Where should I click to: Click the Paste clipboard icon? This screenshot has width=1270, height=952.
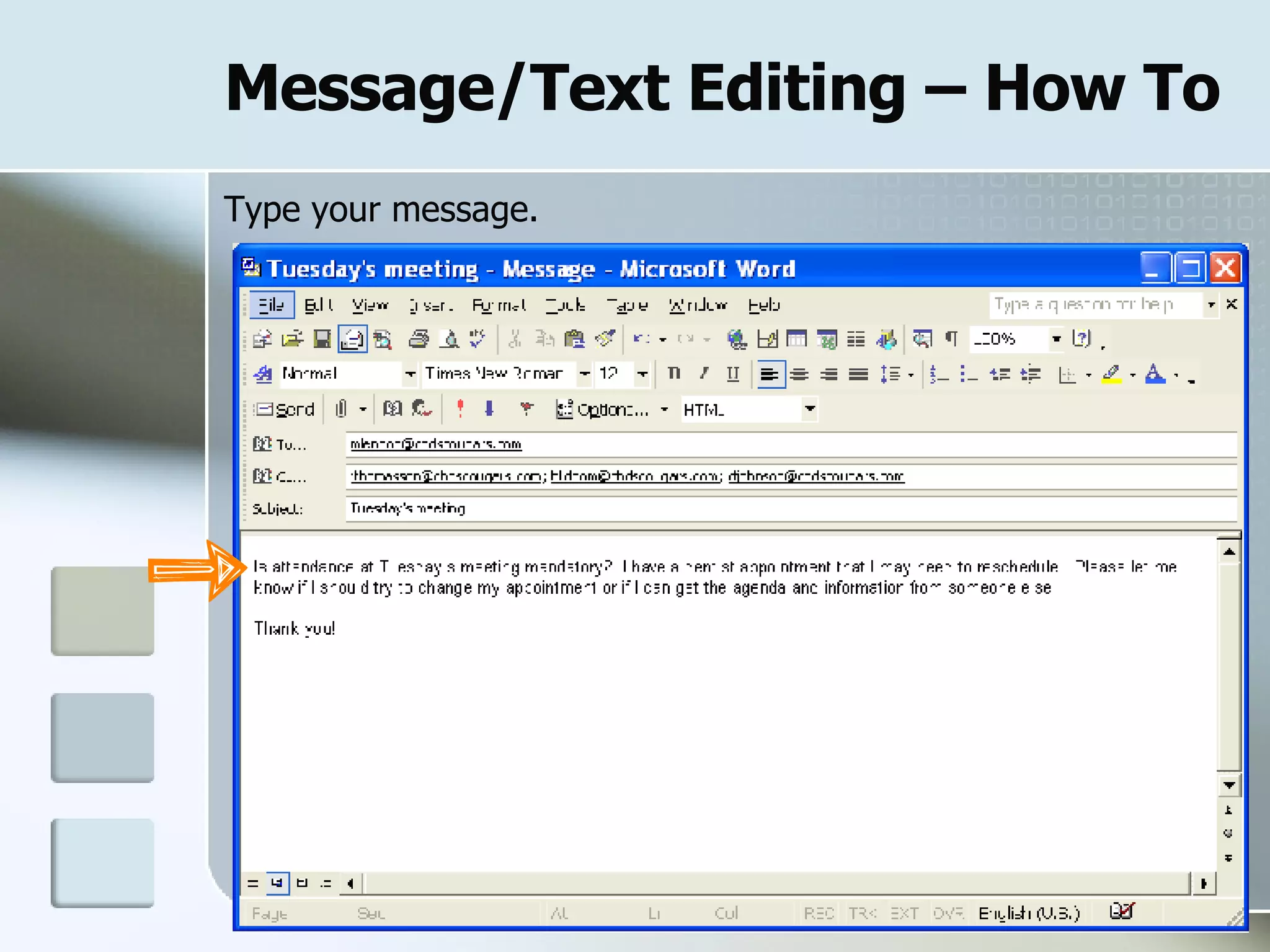click(x=574, y=339)
